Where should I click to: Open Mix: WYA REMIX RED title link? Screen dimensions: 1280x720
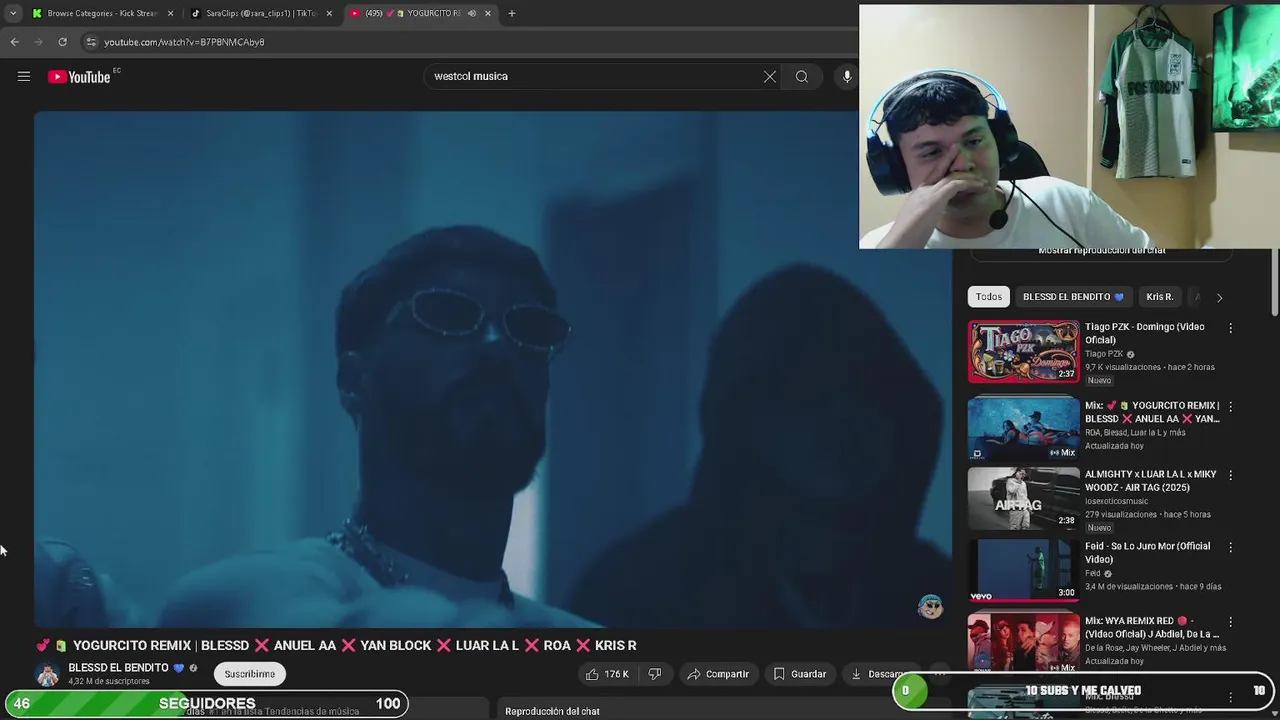pos(1152,627)
